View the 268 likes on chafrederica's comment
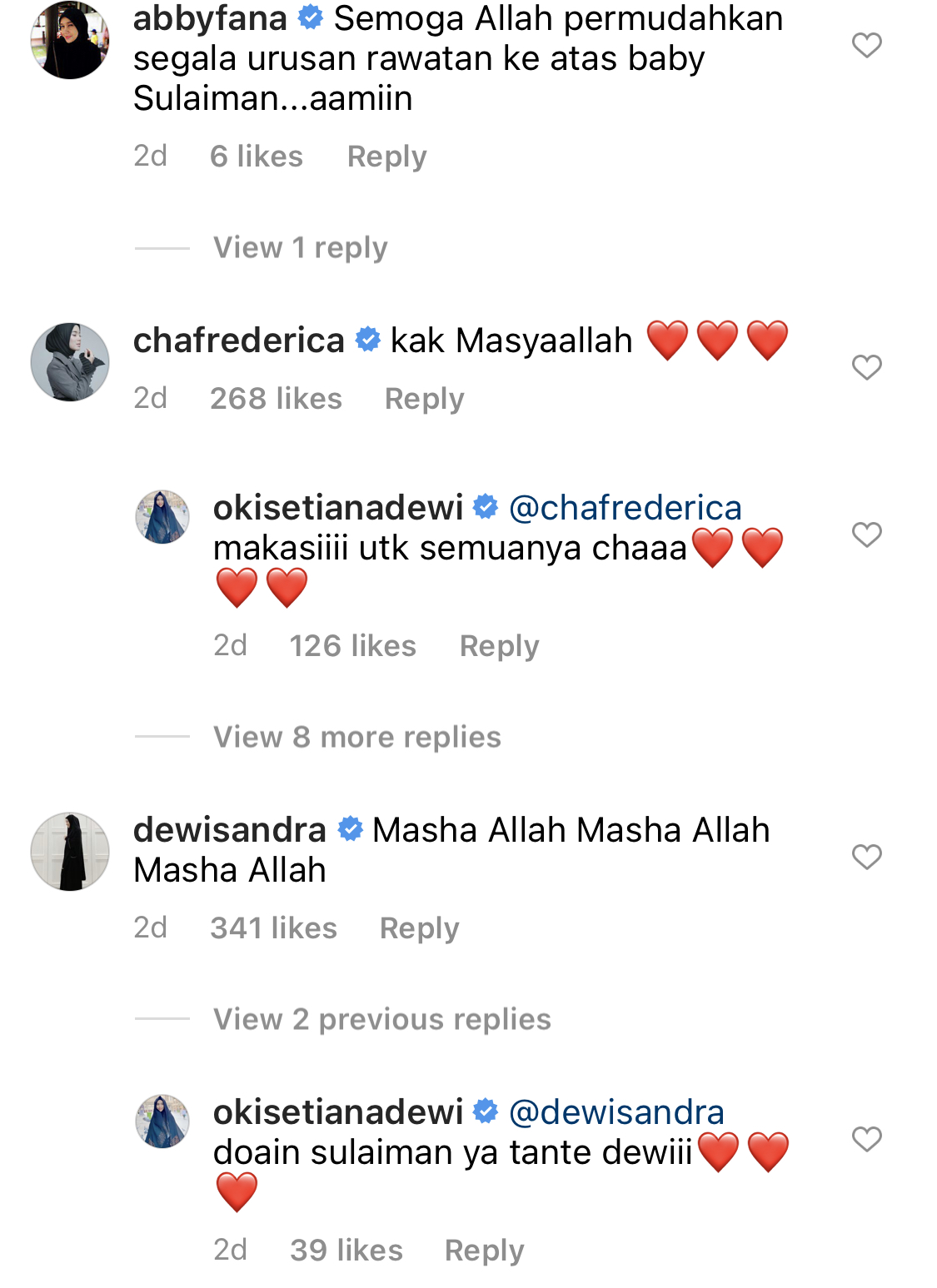 tap(276, 399)
